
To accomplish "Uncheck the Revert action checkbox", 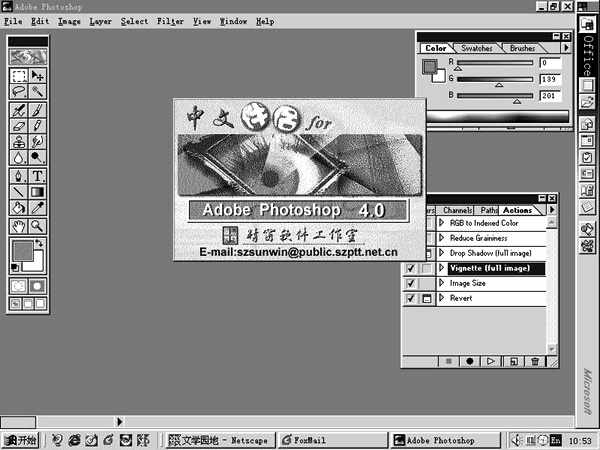I will pos(411,298).
